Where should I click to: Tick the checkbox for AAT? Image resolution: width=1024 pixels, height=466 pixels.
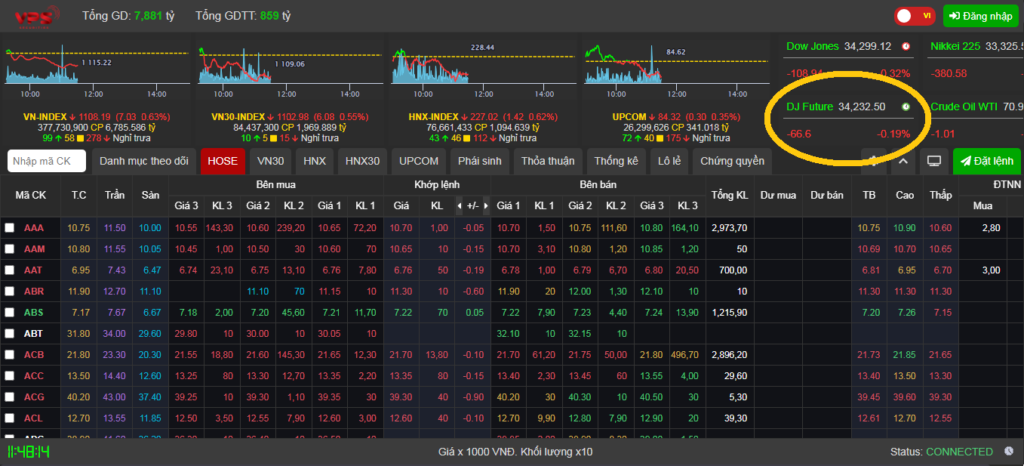tap(10, 270)
